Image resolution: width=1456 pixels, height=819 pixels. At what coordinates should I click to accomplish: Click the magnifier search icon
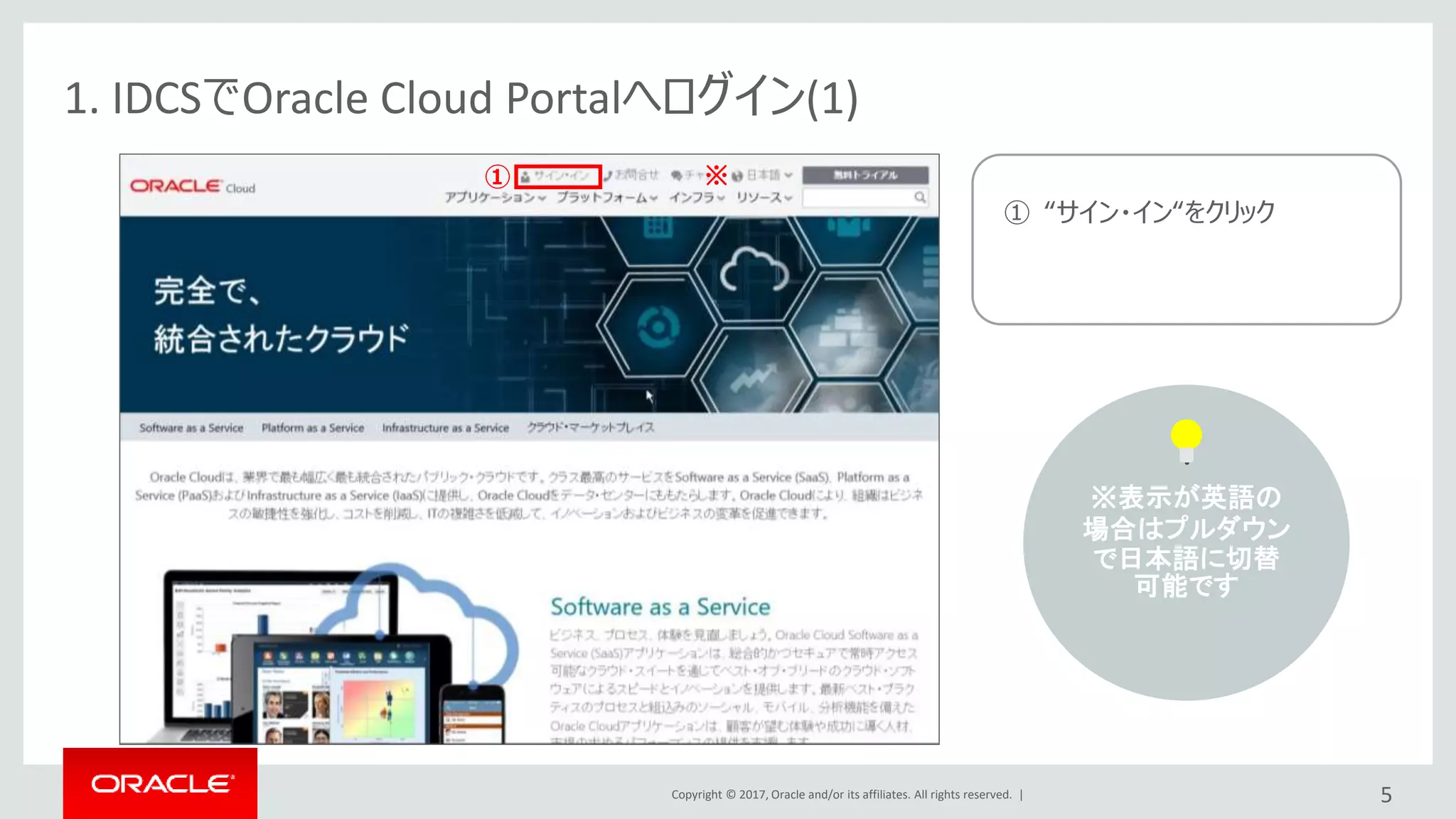[920, 197]
